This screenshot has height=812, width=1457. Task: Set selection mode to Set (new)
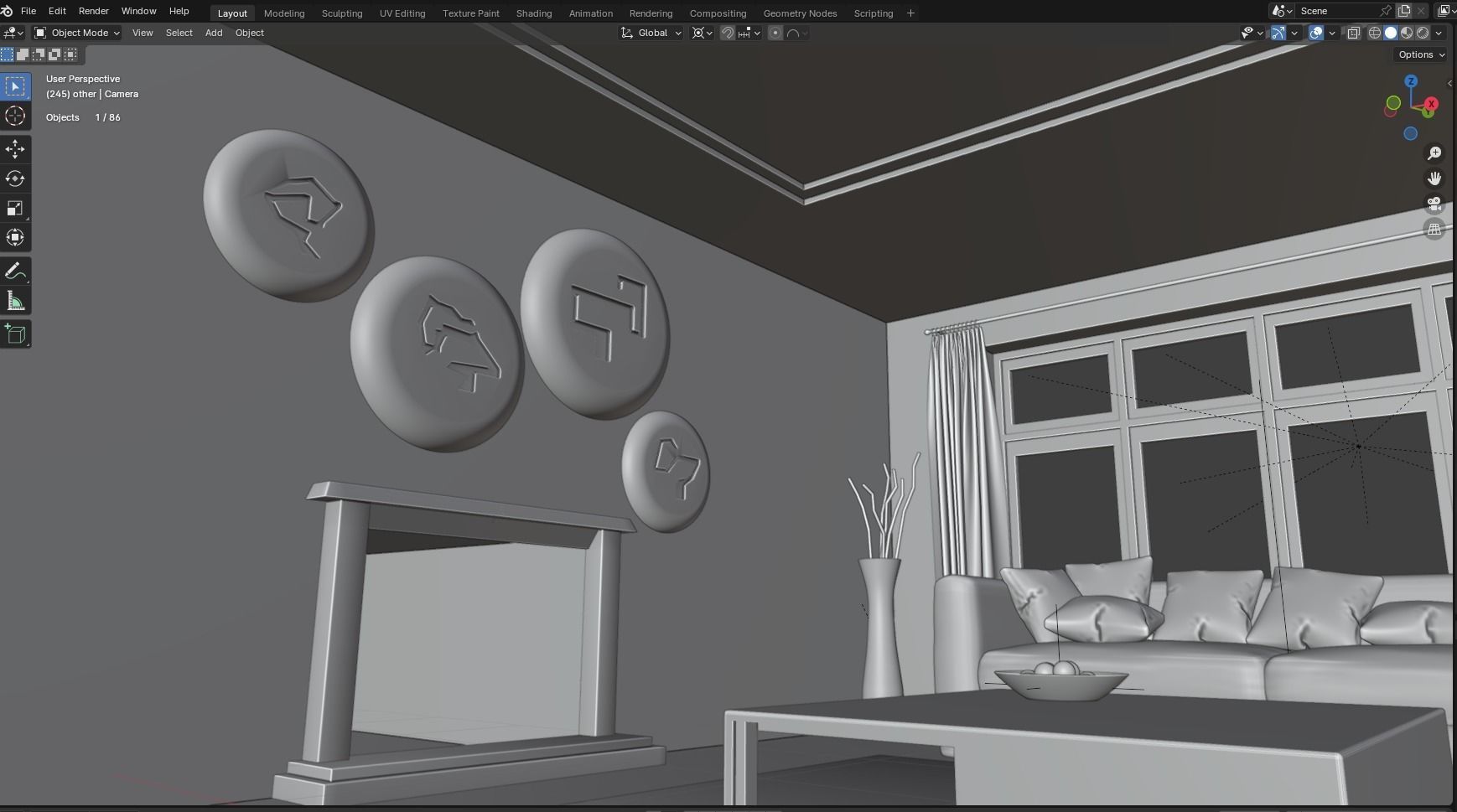pos(8,54)
